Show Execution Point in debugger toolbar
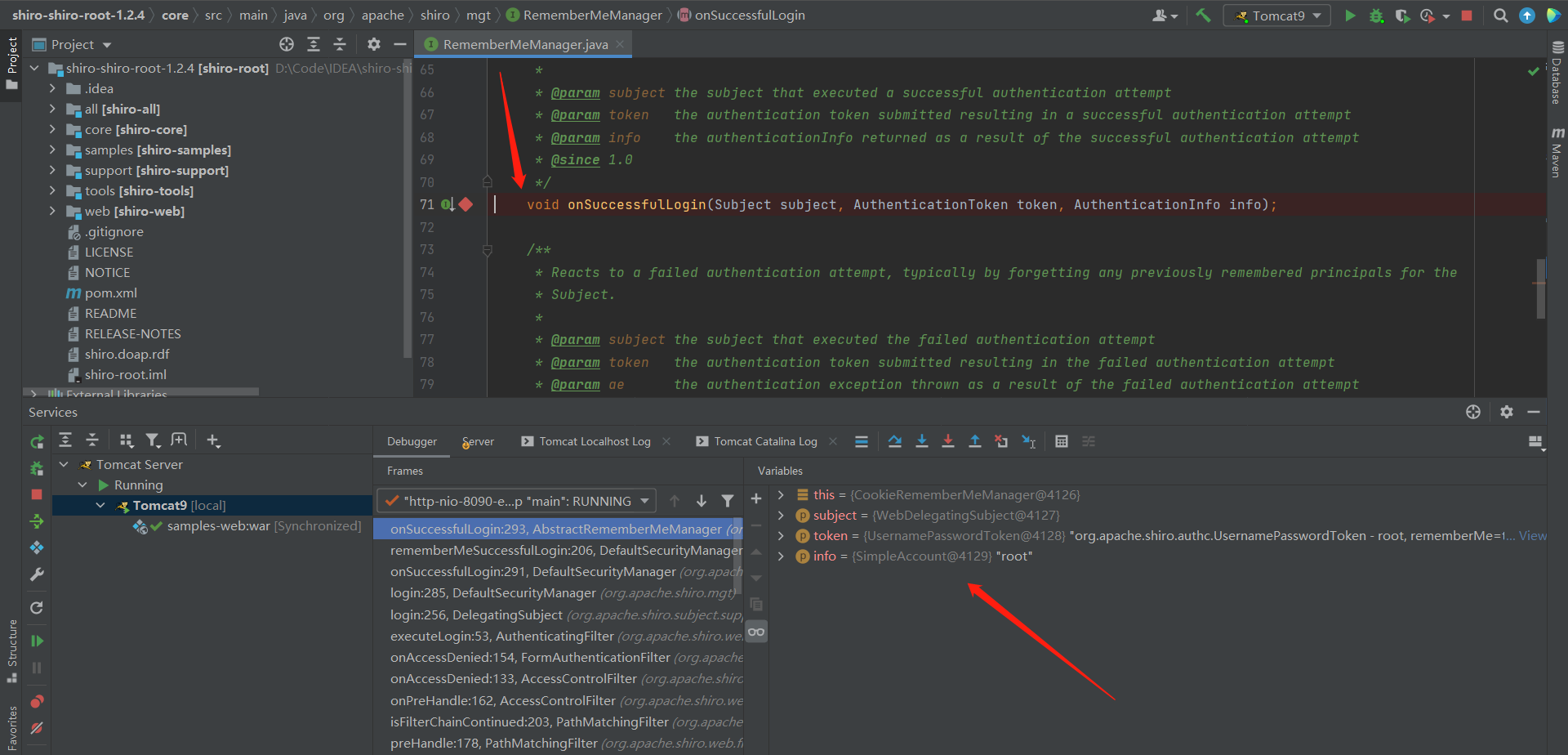 861,441
